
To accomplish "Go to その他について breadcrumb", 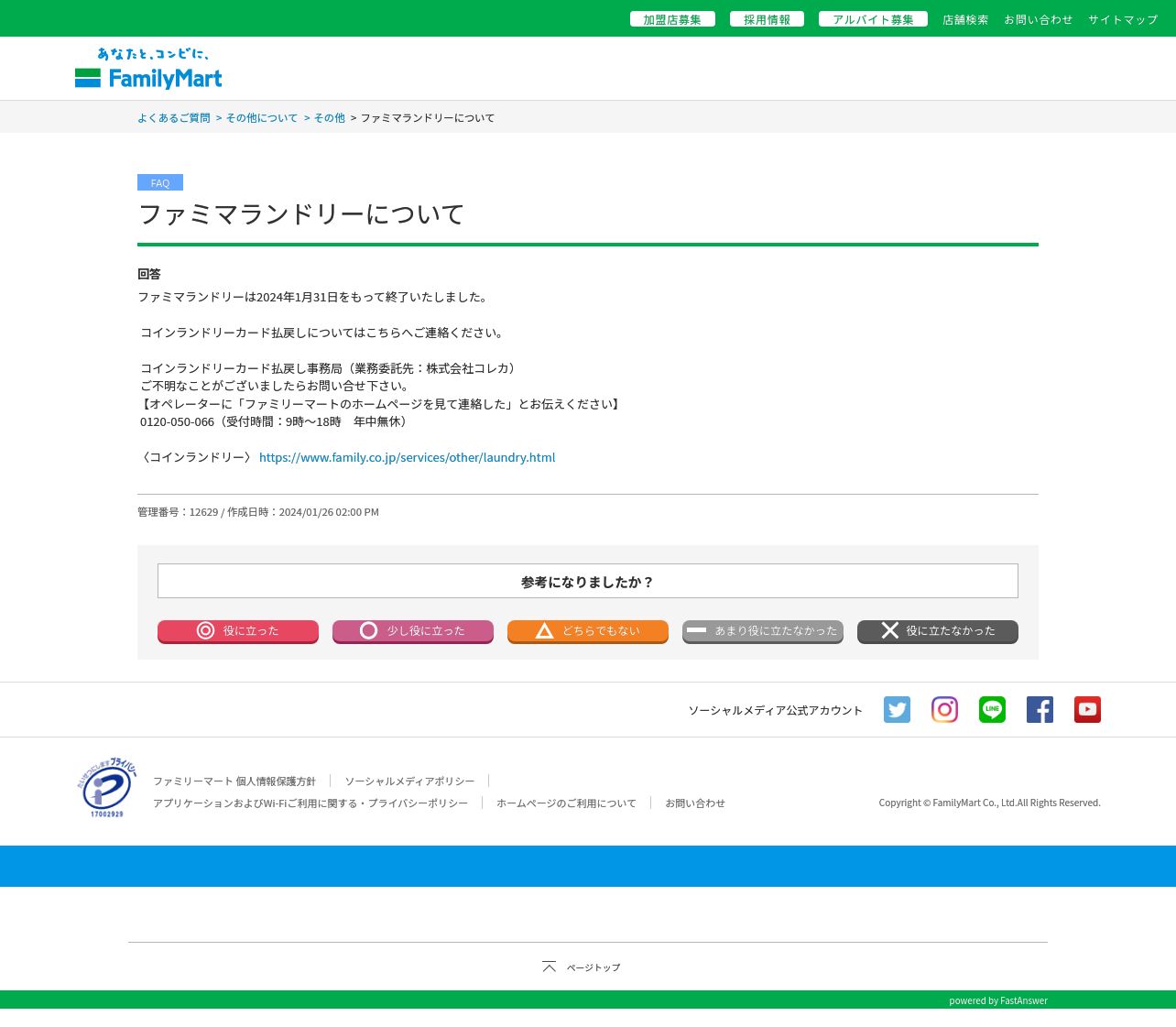I will click(x=262, y=117).
